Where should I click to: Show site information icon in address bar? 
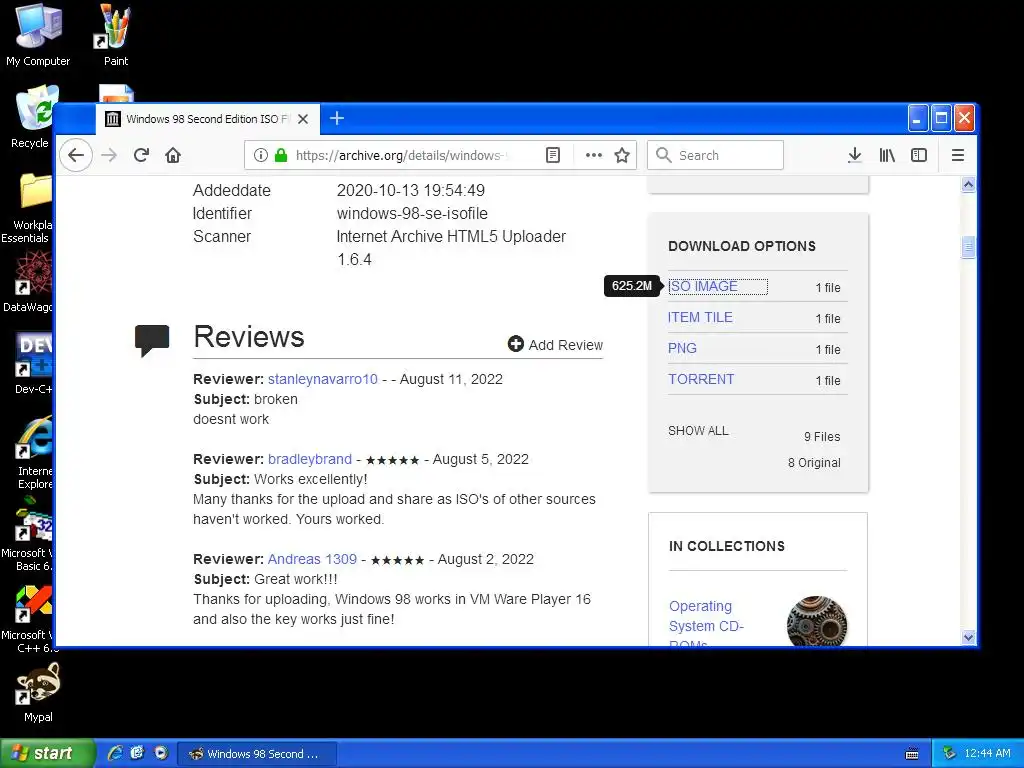261,155
